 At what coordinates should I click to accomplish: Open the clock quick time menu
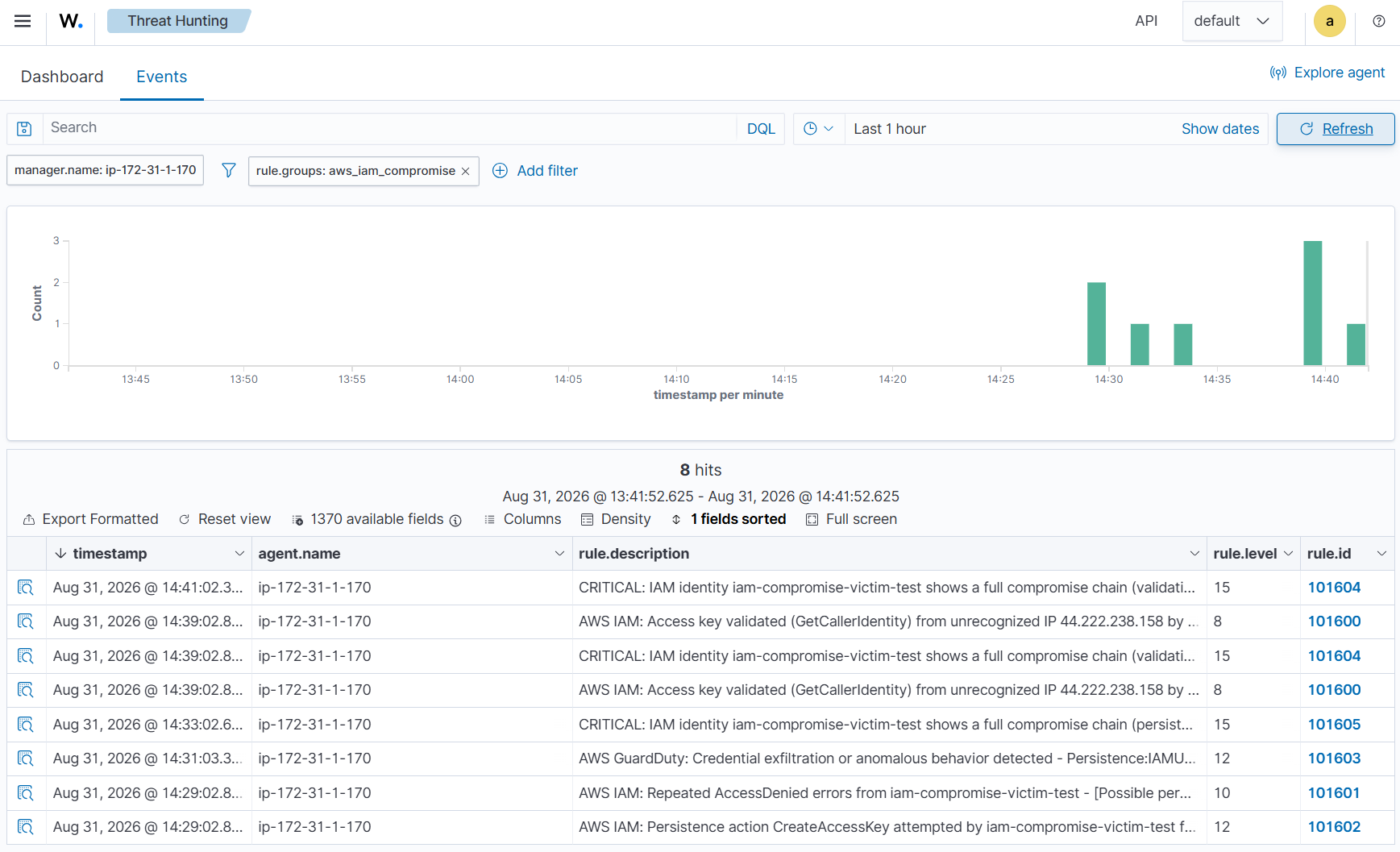point(819,128)
